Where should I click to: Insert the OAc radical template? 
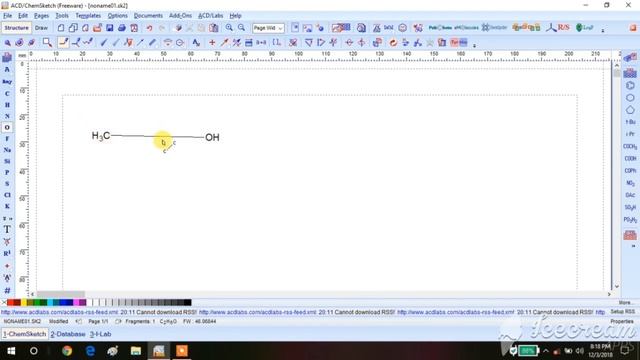(630, 195)
